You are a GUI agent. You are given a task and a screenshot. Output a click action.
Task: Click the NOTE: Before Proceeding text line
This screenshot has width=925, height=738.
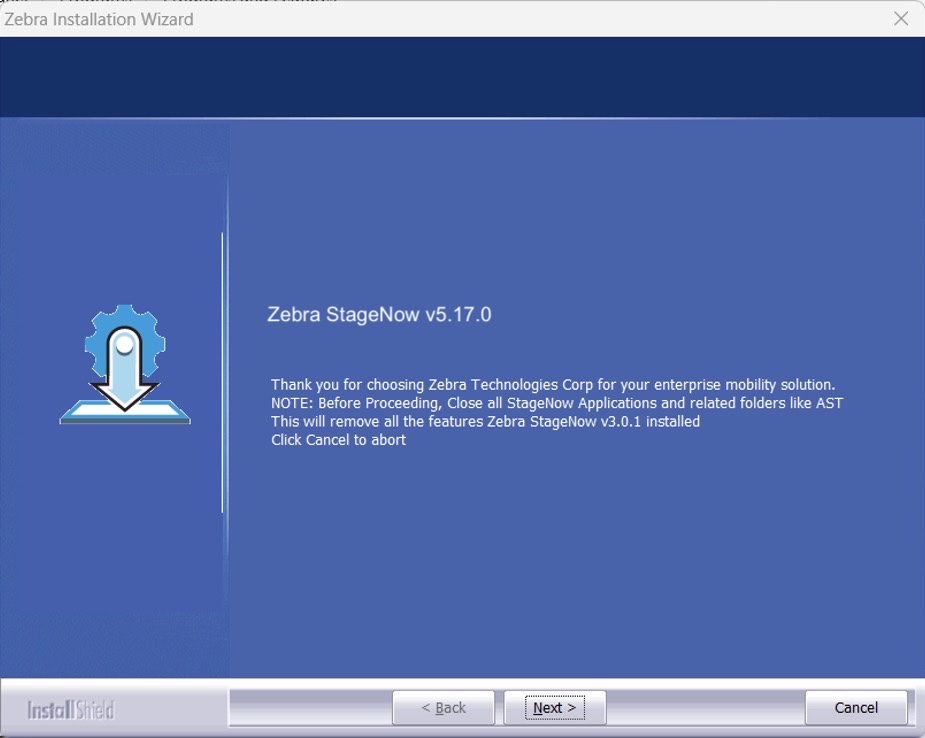pyautogui.click(x=557, y=403)
